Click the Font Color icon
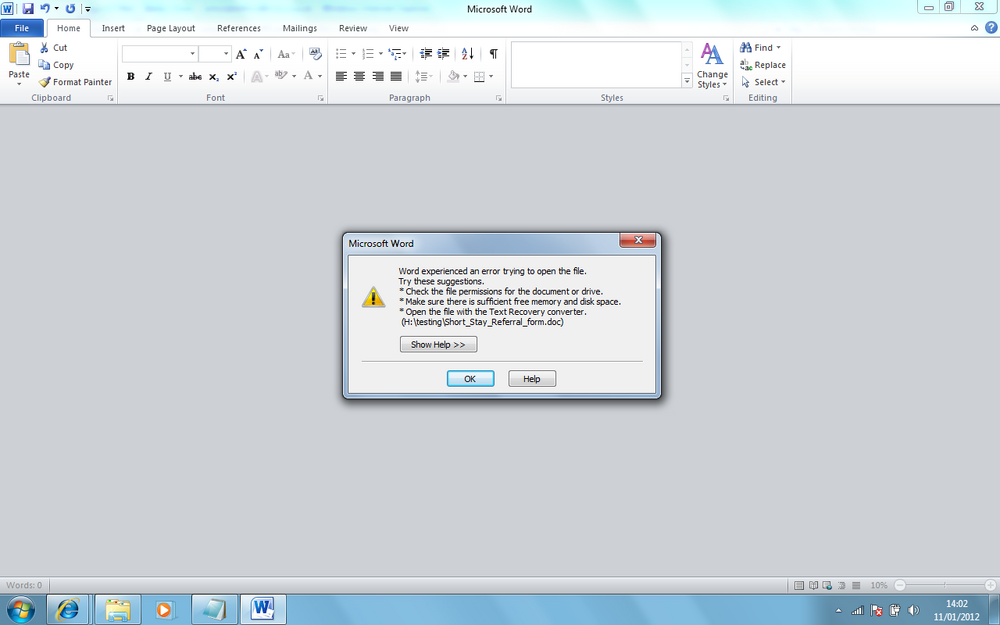Screen dimensions: 1000x625 309,76
